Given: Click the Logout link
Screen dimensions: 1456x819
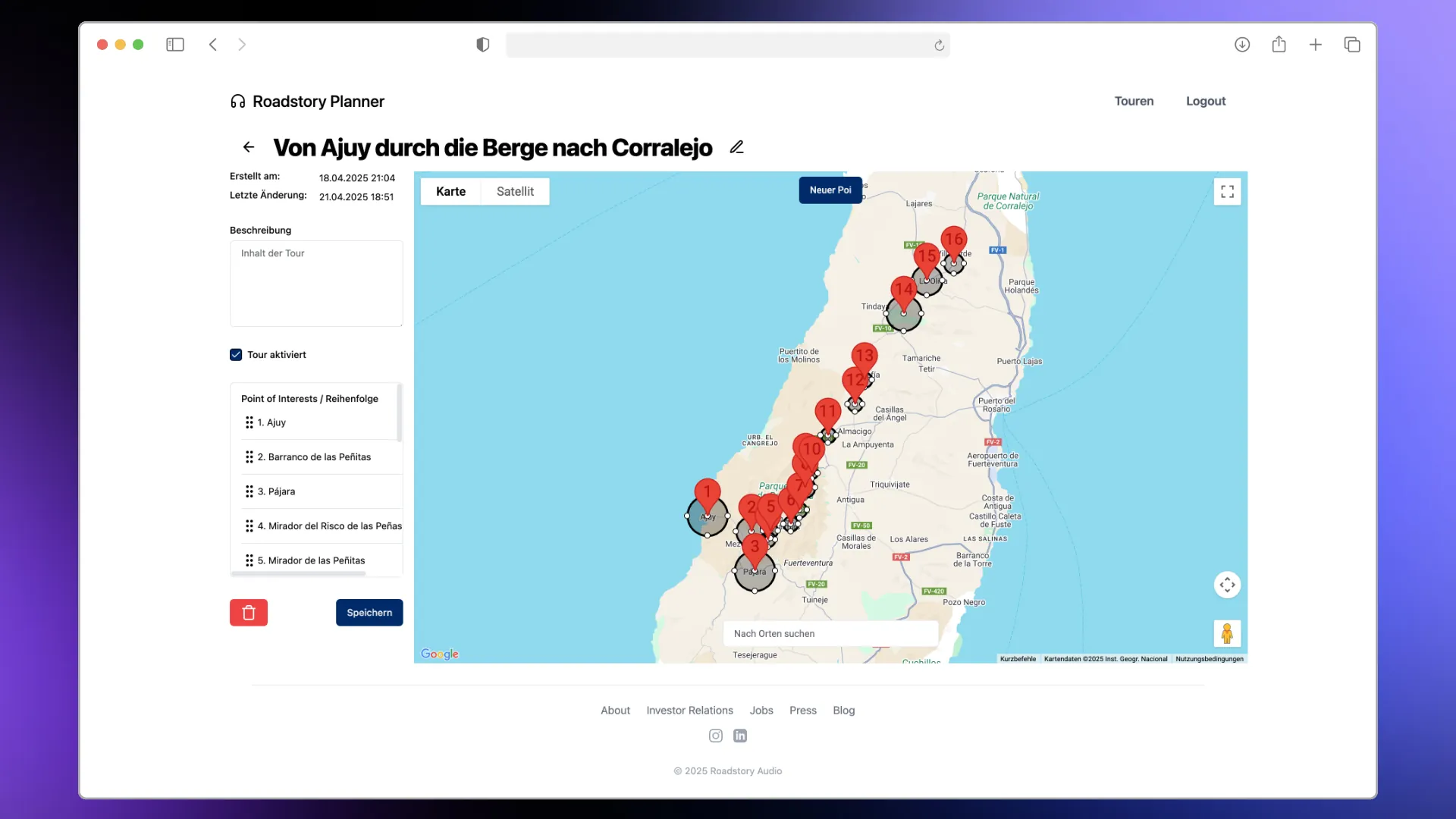Looking at the screenshot, I should 1206,101.
